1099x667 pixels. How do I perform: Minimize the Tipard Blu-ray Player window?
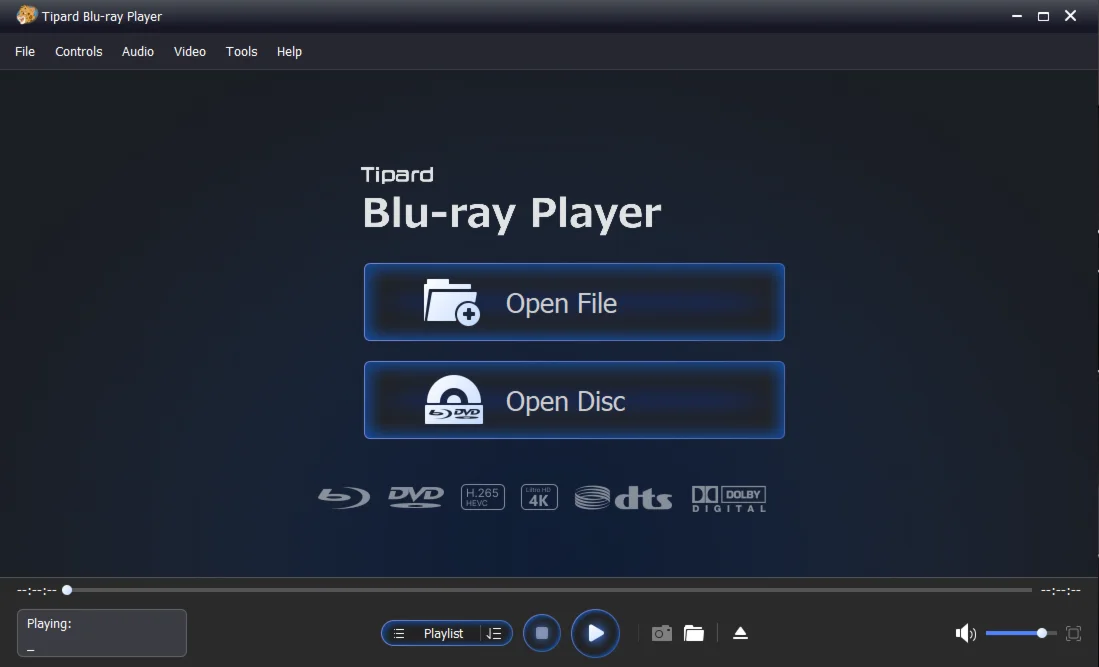[x=1016, y=15]
